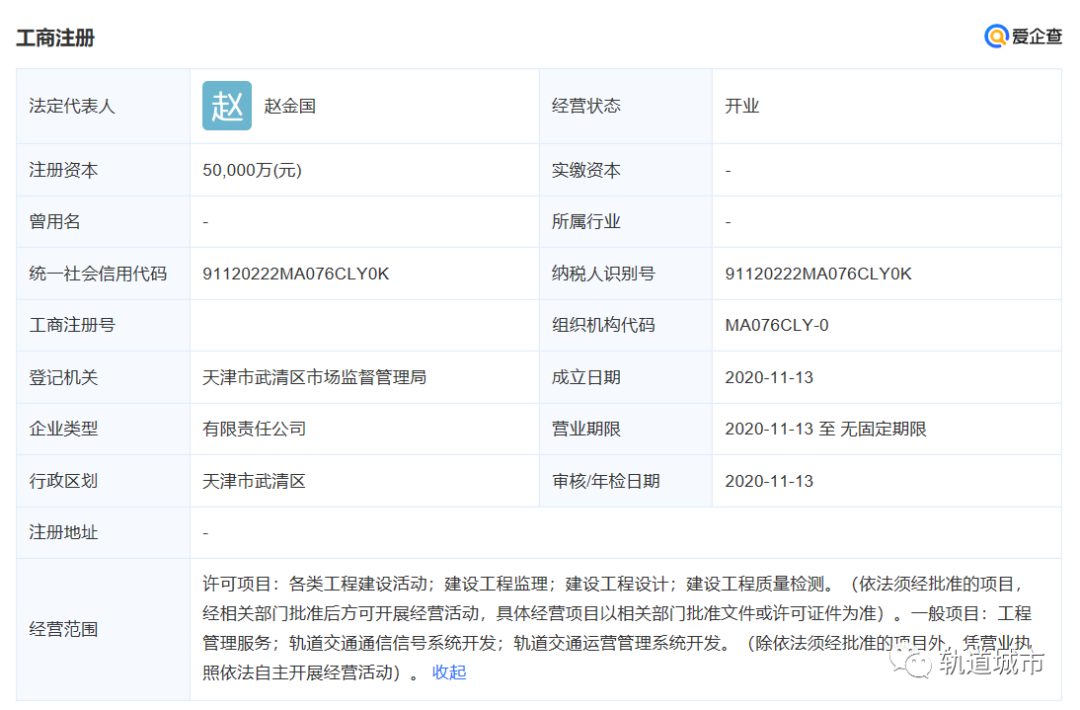Click the 开业 status text

click(744, 105)
